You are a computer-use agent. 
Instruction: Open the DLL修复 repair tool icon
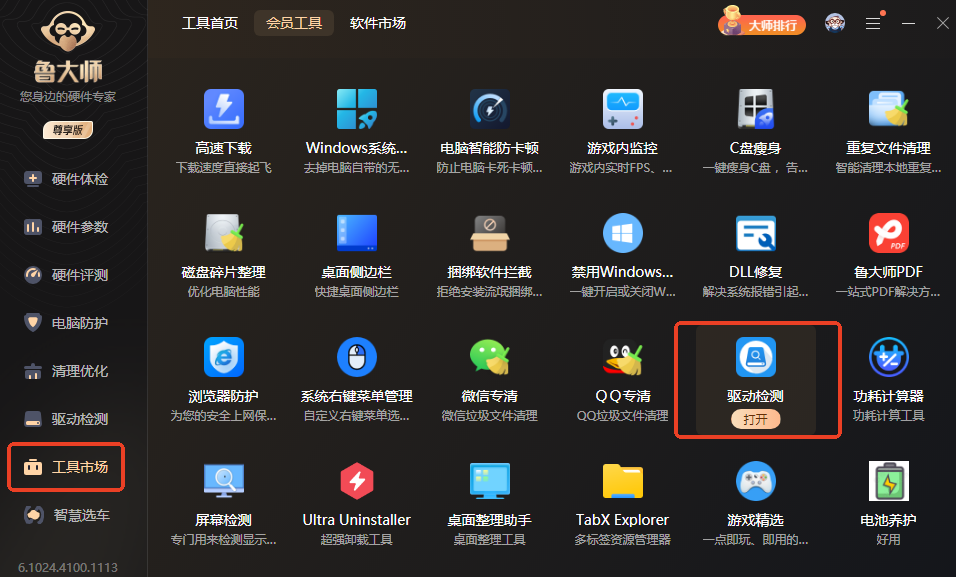[x=755, y=234]
